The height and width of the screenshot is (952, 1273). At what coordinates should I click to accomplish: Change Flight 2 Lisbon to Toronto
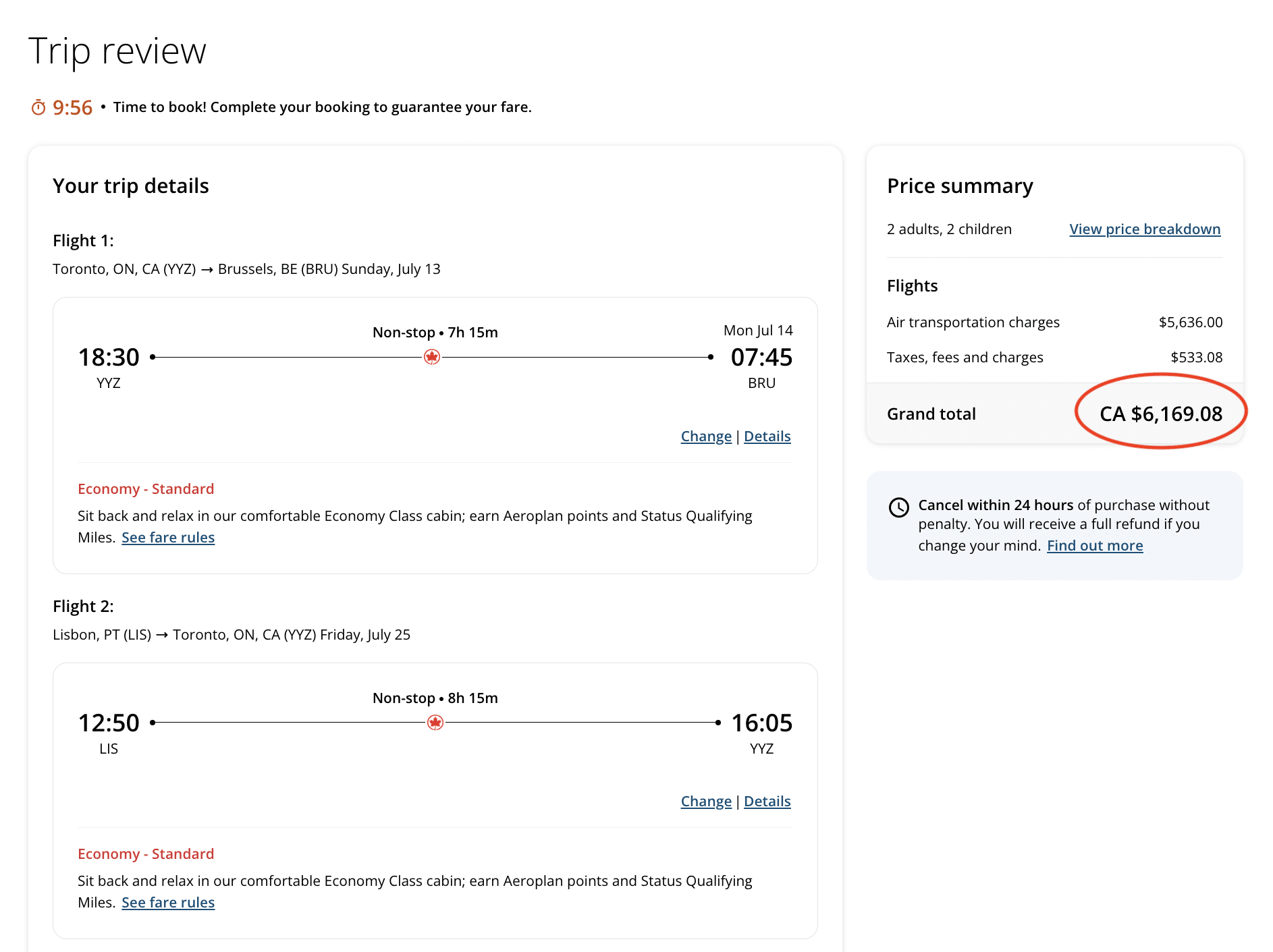[x=705, y=802]
